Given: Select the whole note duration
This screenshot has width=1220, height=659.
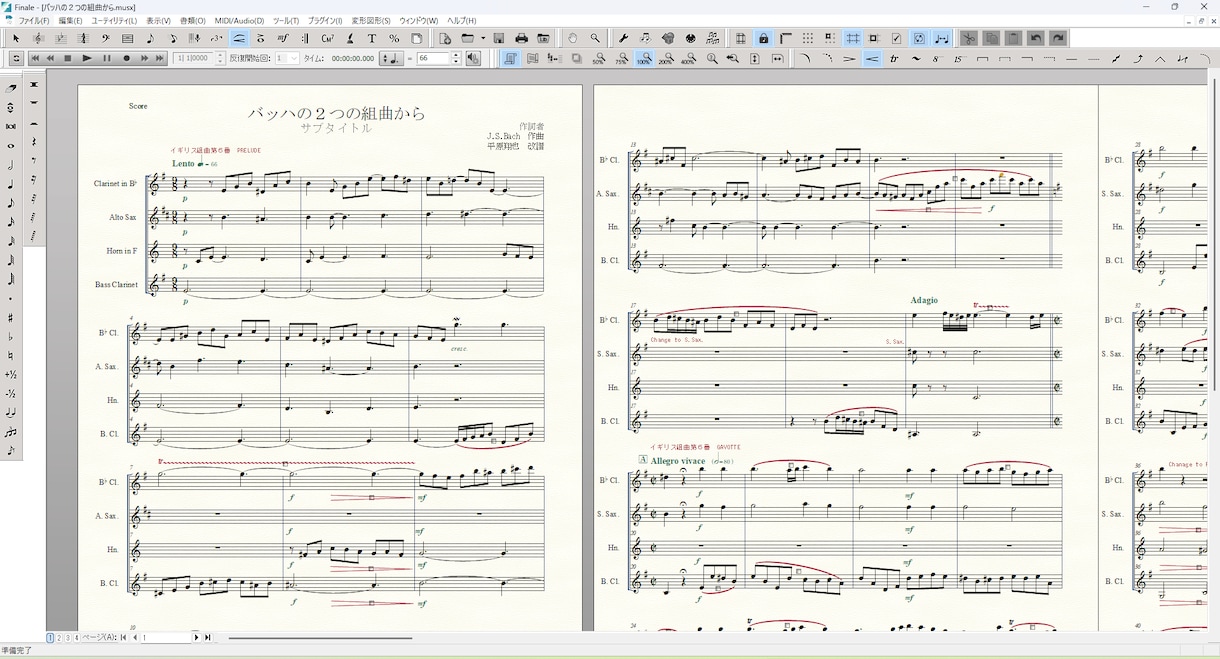Looking at the screenshot, I should [10, 145].
